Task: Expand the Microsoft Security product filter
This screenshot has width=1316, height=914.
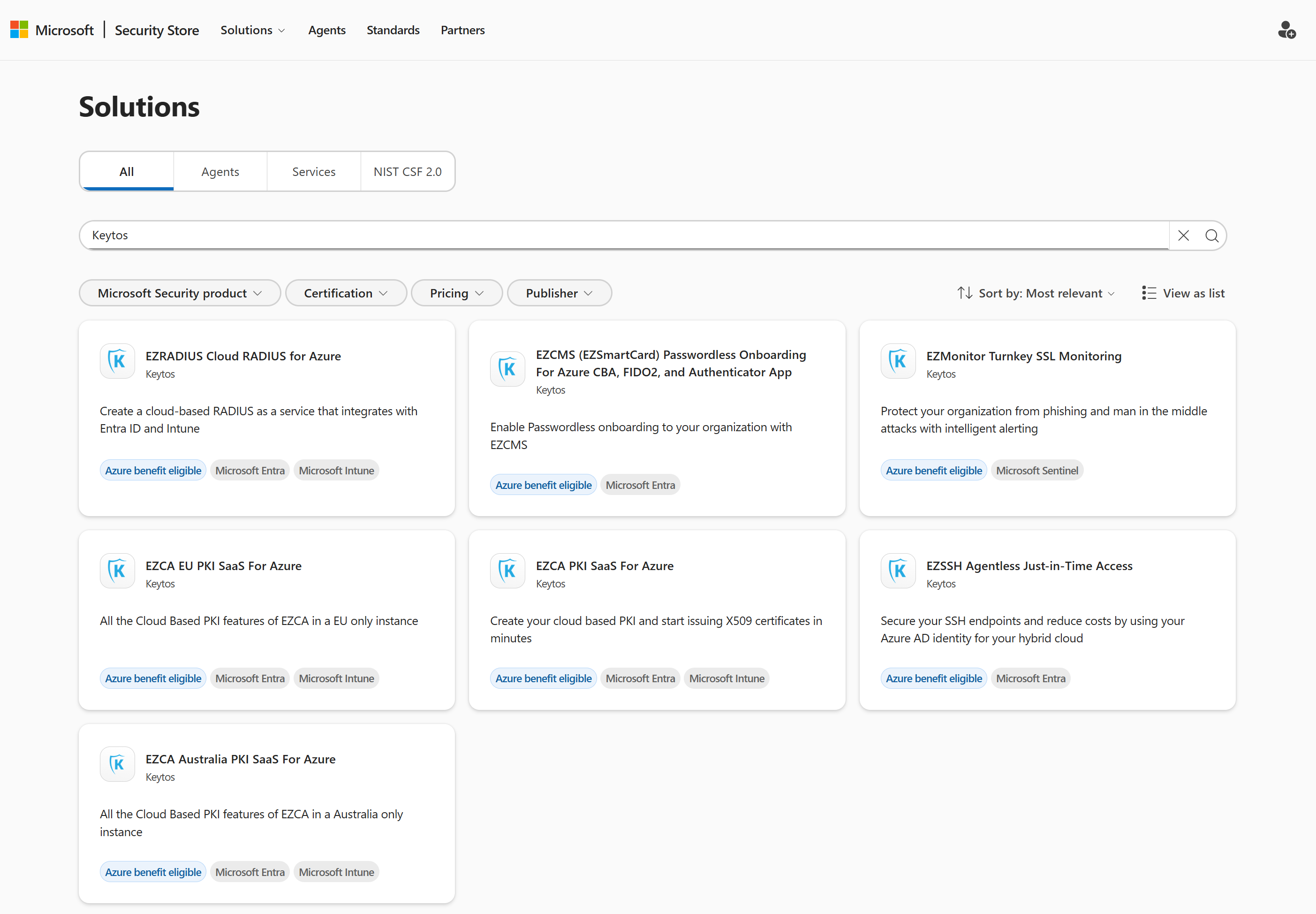Action: pyautogui.click(x=179, y=293)
